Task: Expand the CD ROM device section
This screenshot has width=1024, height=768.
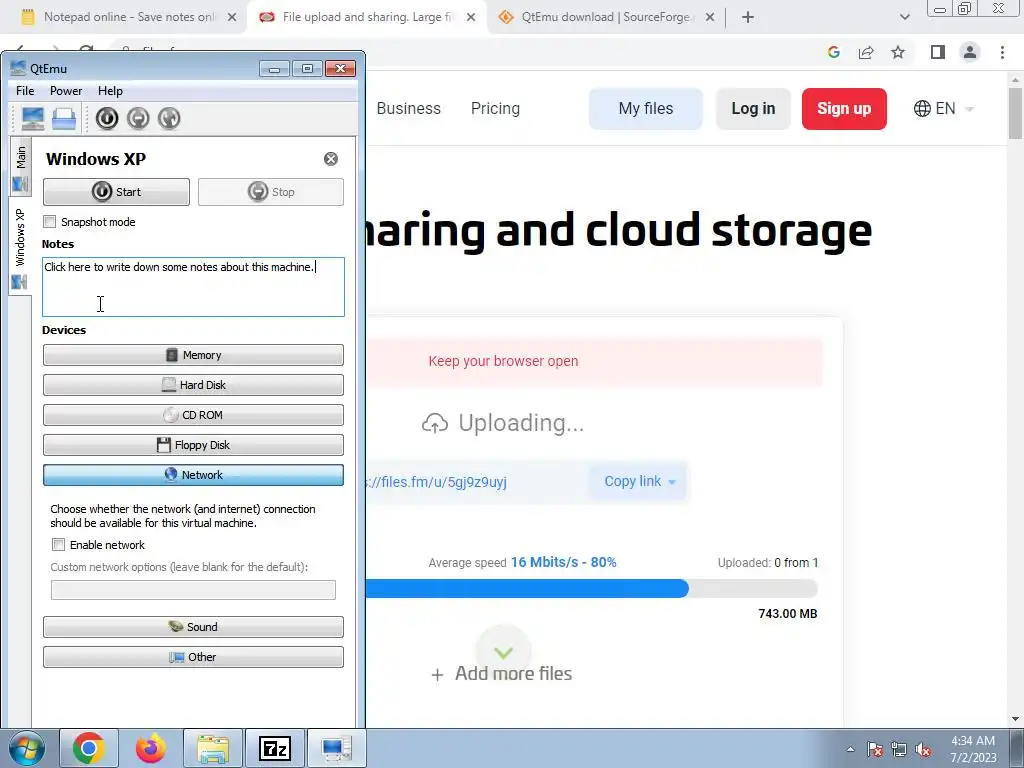Action: click(x=193, y=415)
